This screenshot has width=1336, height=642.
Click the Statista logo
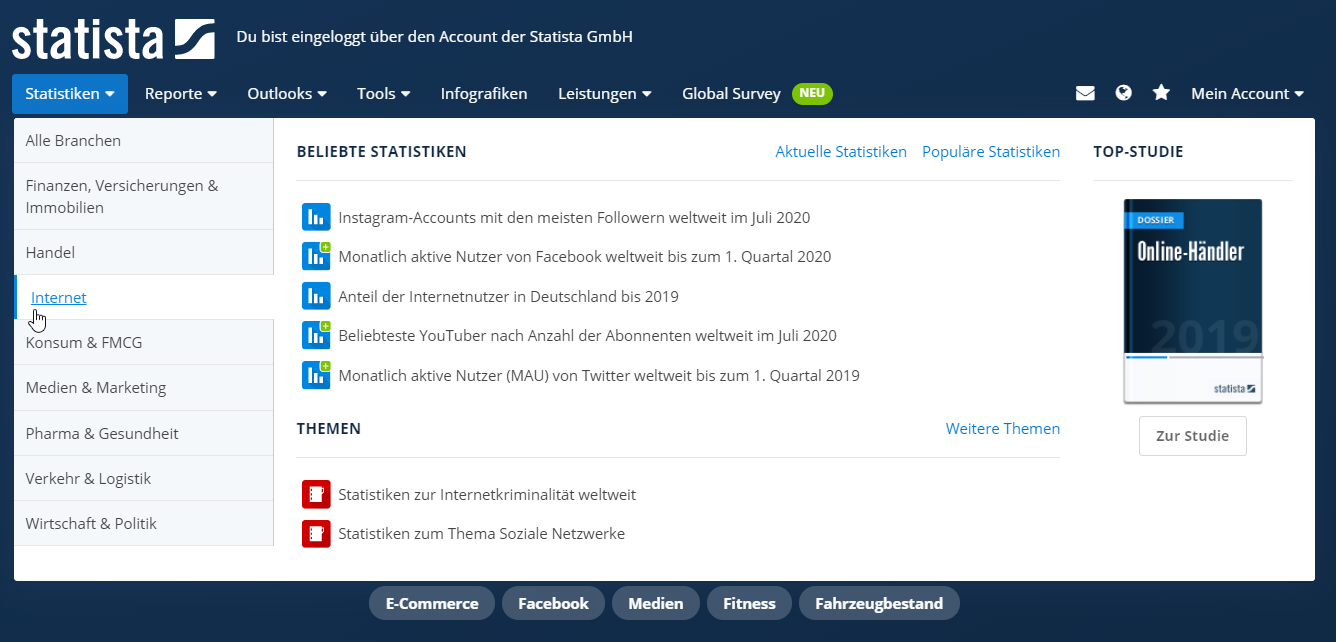(x=113, y=39)
